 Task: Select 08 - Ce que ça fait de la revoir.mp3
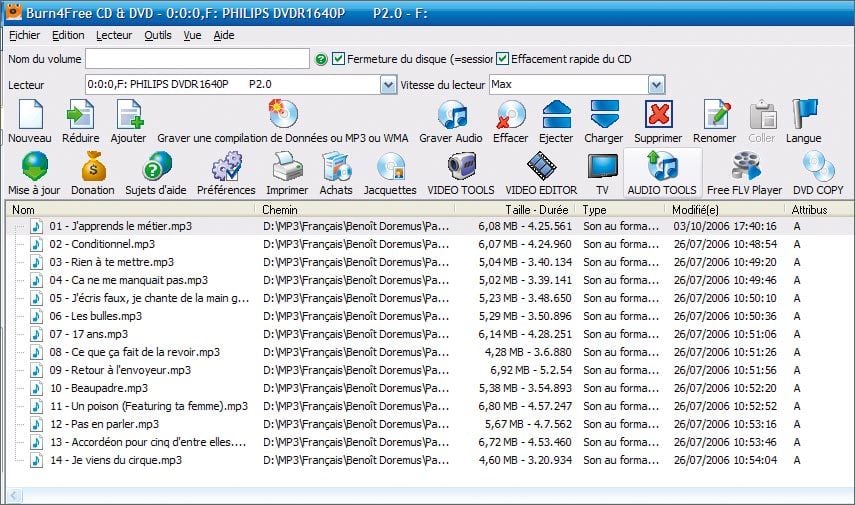(135, 352)
